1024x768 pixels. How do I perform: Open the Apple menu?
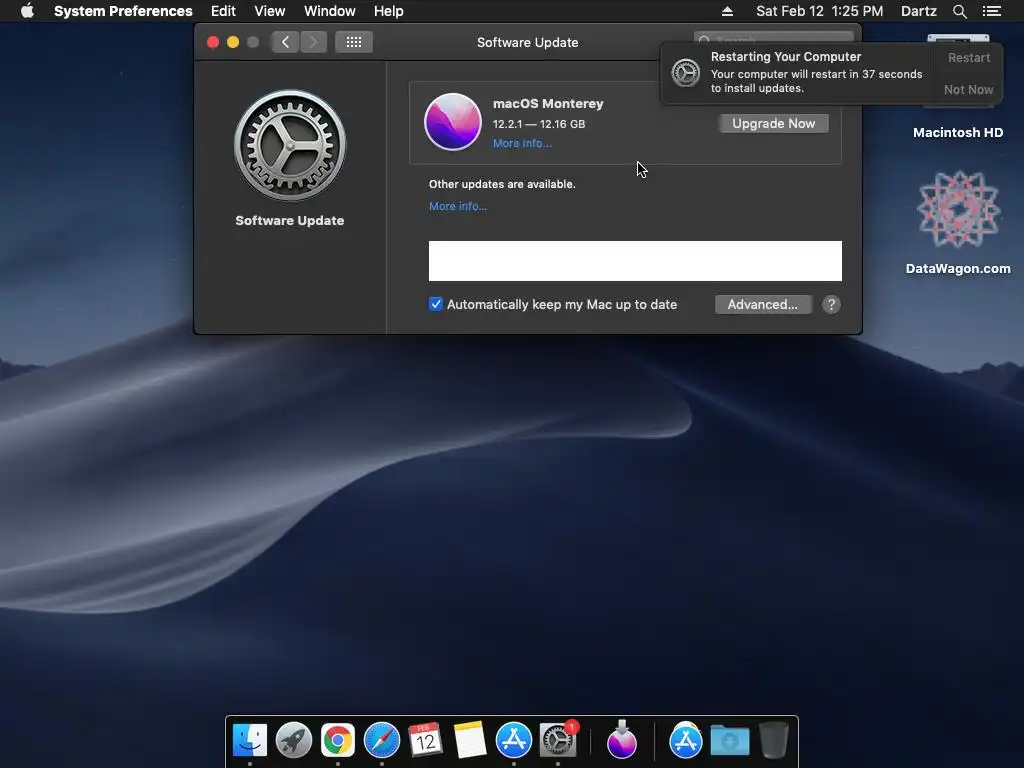click(27, 11)
